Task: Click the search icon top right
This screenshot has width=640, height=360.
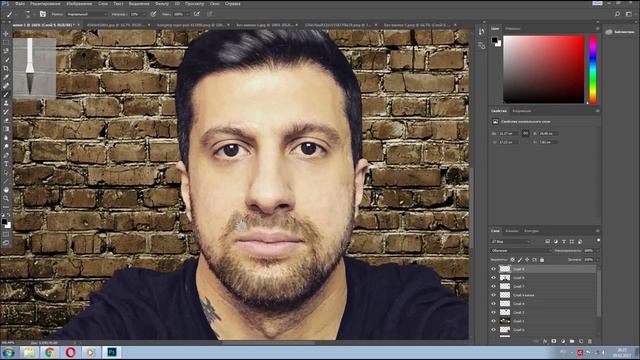Action: tap(617, 14)
